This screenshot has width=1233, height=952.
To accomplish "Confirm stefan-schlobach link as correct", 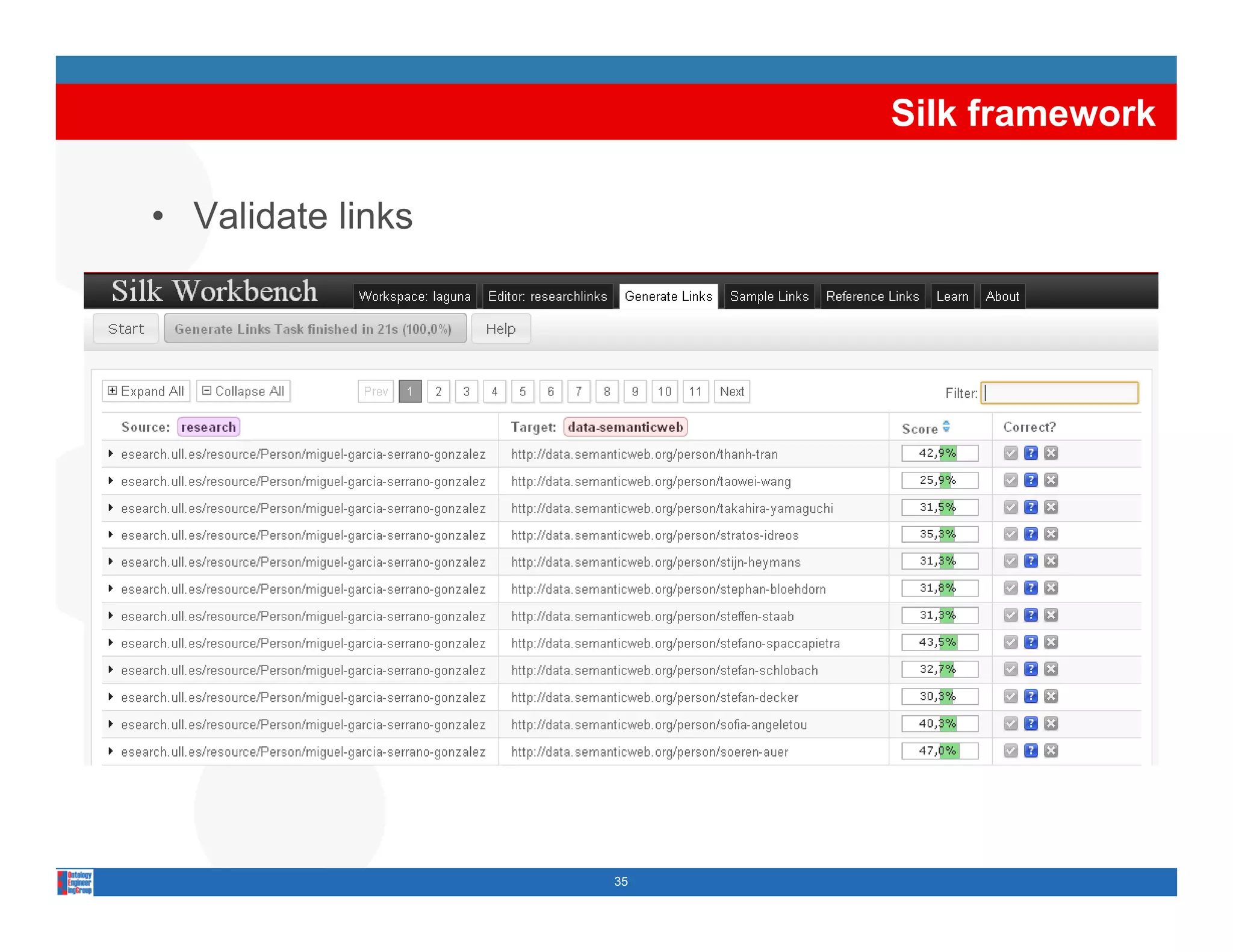I will pyautogui.click(x=1011, y=669).
